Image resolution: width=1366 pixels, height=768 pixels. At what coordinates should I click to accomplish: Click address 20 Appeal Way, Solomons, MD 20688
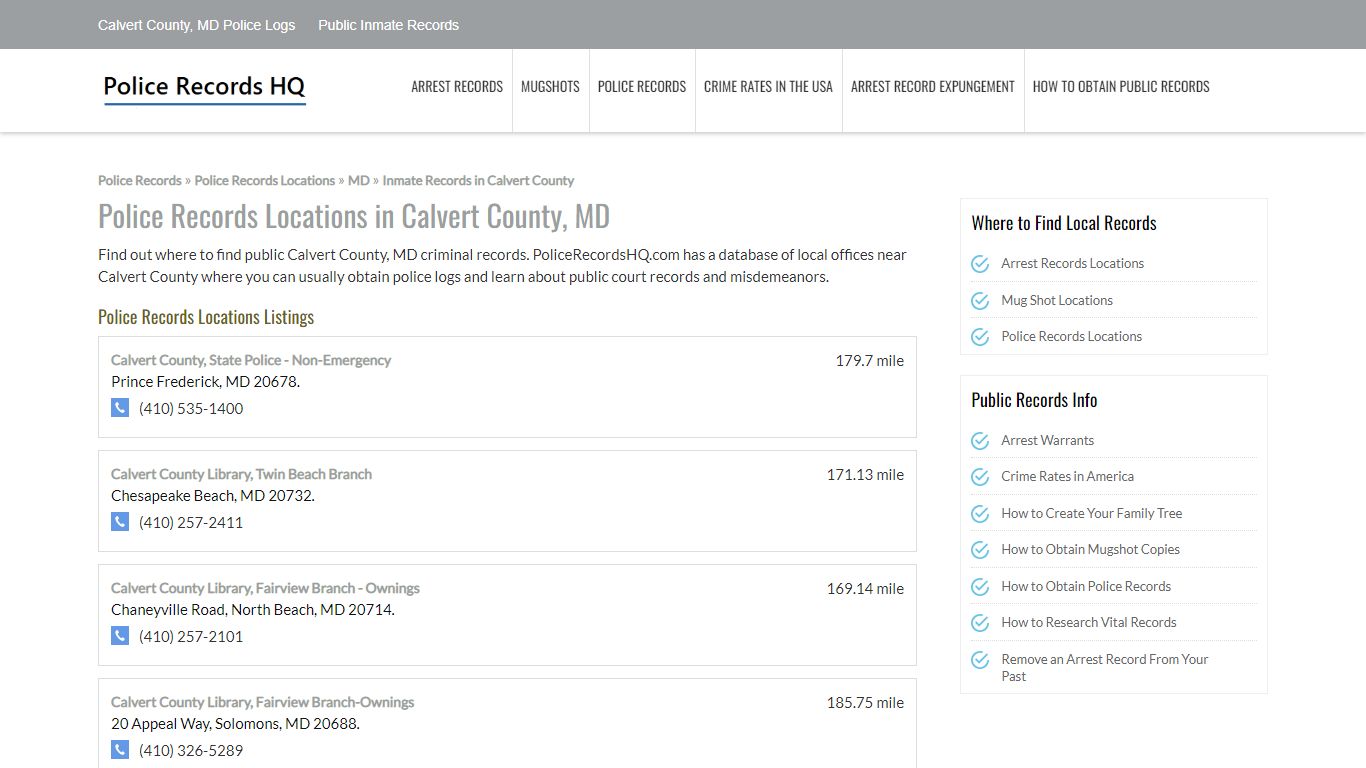(x=235, y=723)
